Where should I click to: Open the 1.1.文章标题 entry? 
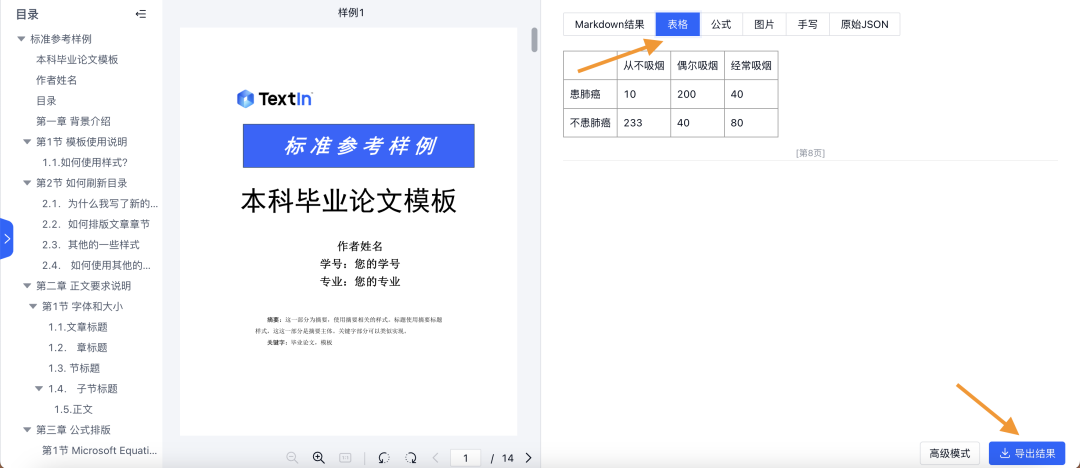[78, 327]
